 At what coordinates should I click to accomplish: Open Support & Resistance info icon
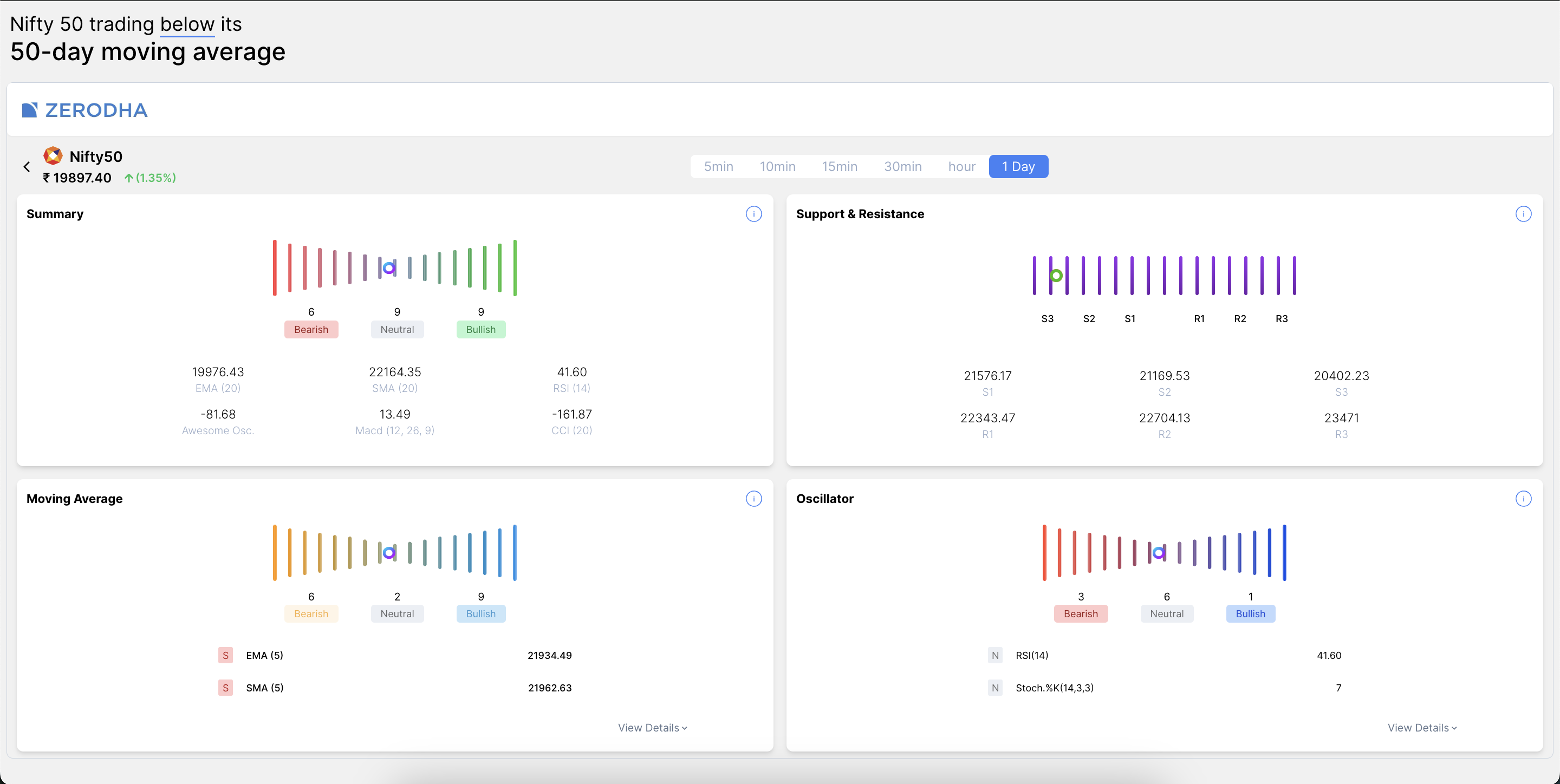pos(1523,214)
